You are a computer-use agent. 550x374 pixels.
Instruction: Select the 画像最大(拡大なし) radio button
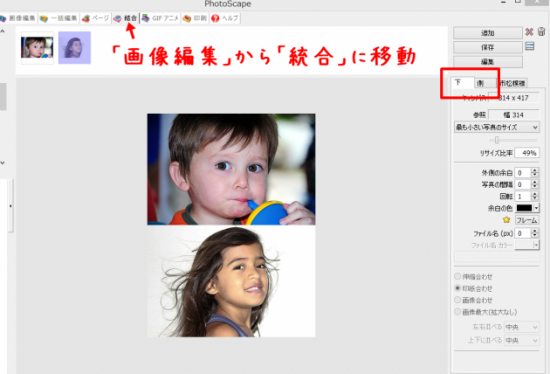(458, 312)
